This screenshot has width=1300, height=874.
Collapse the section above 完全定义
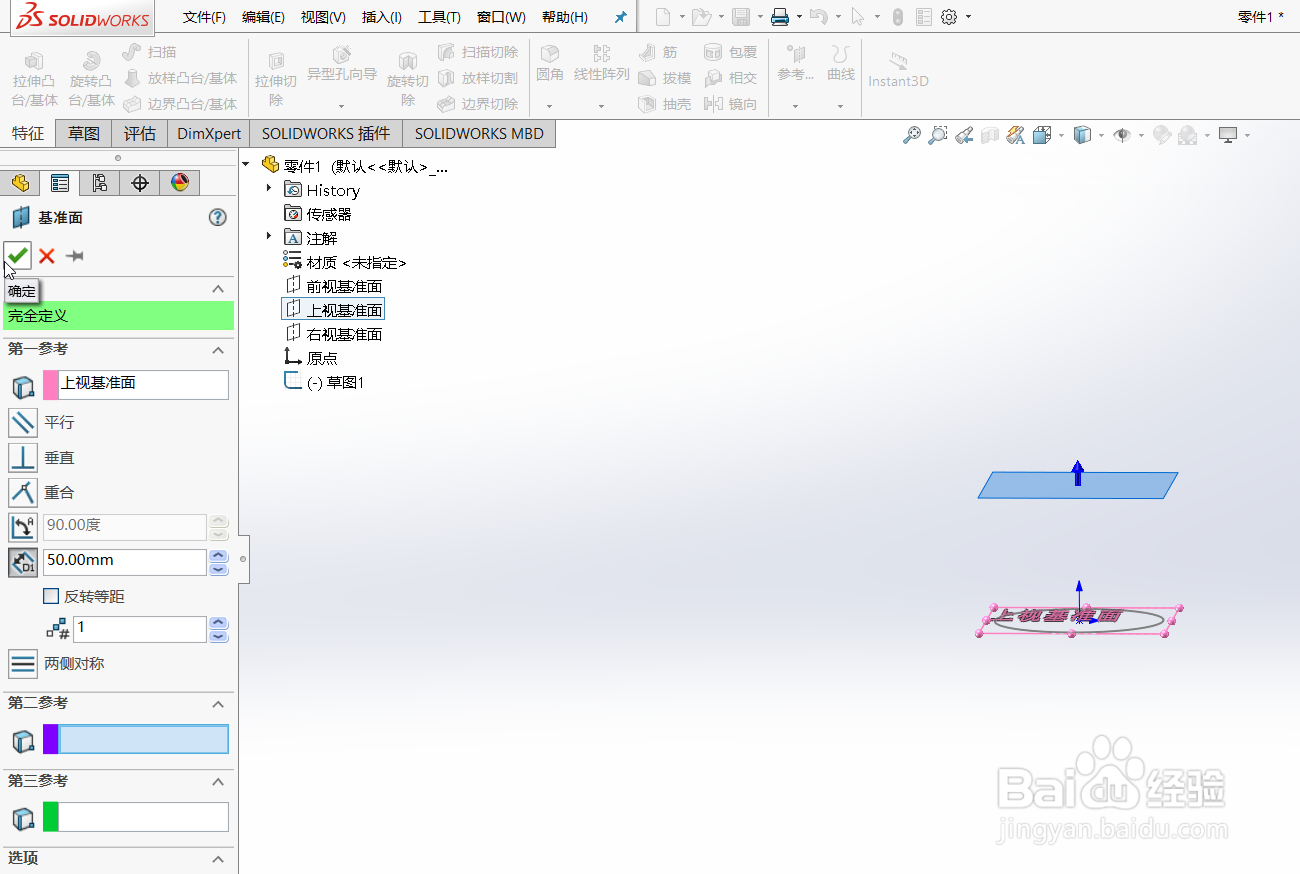coord(218,289)
